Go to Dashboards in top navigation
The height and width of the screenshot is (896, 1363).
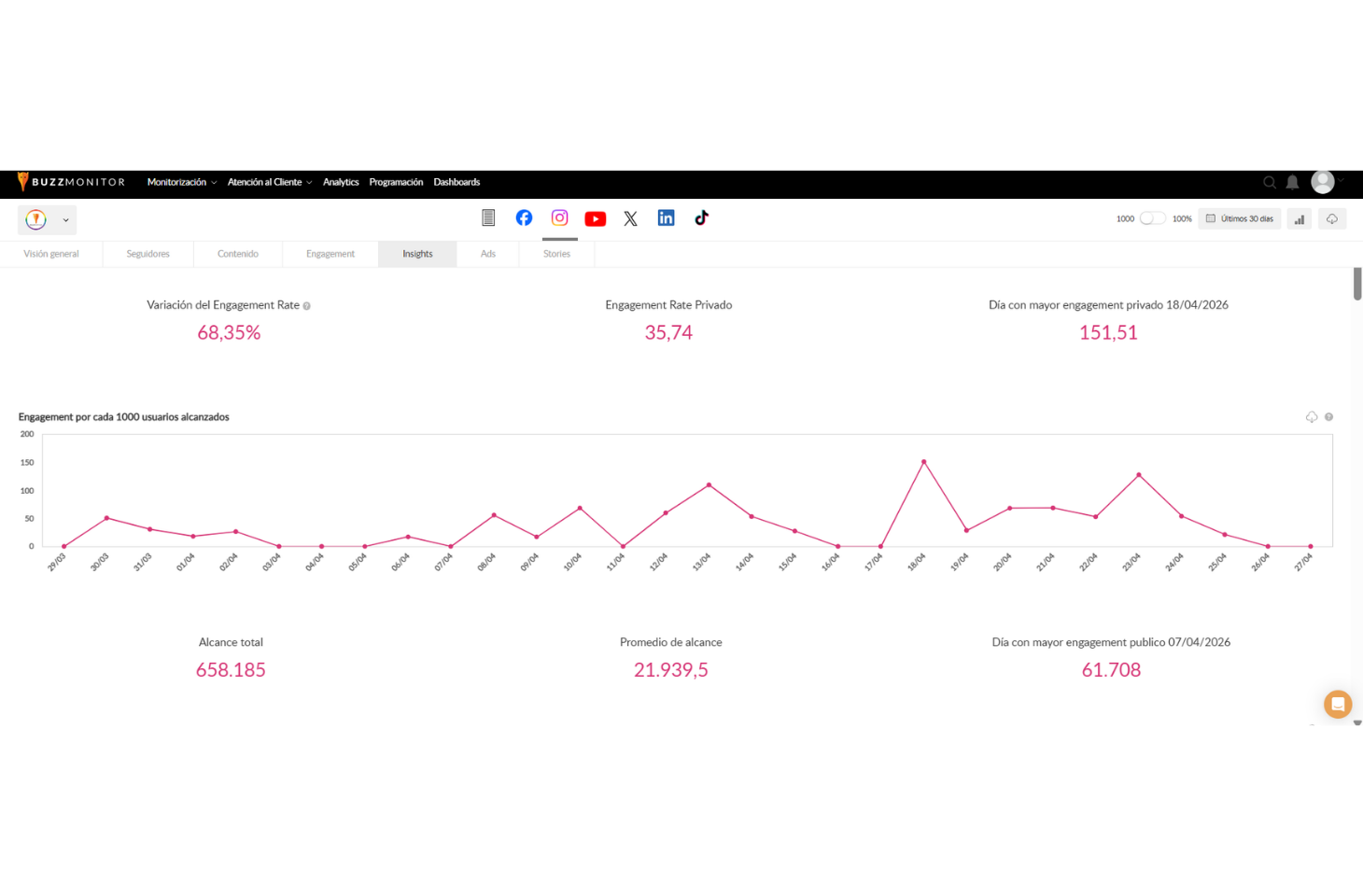(457, 182)
